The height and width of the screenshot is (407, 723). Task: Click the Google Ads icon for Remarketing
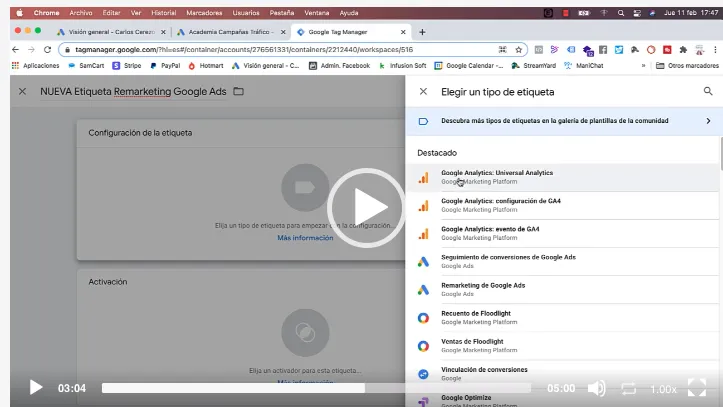(x=423, y=290)
